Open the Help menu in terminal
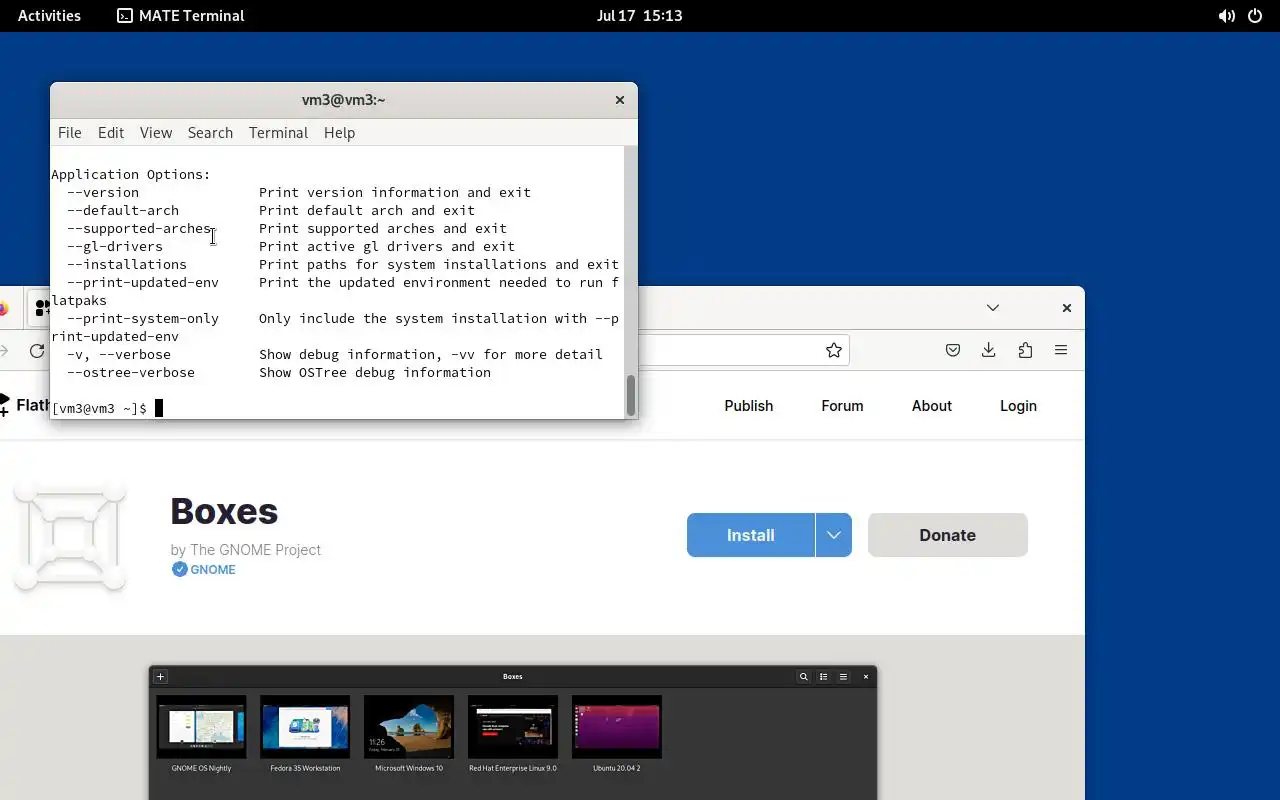 pos(339,132)
